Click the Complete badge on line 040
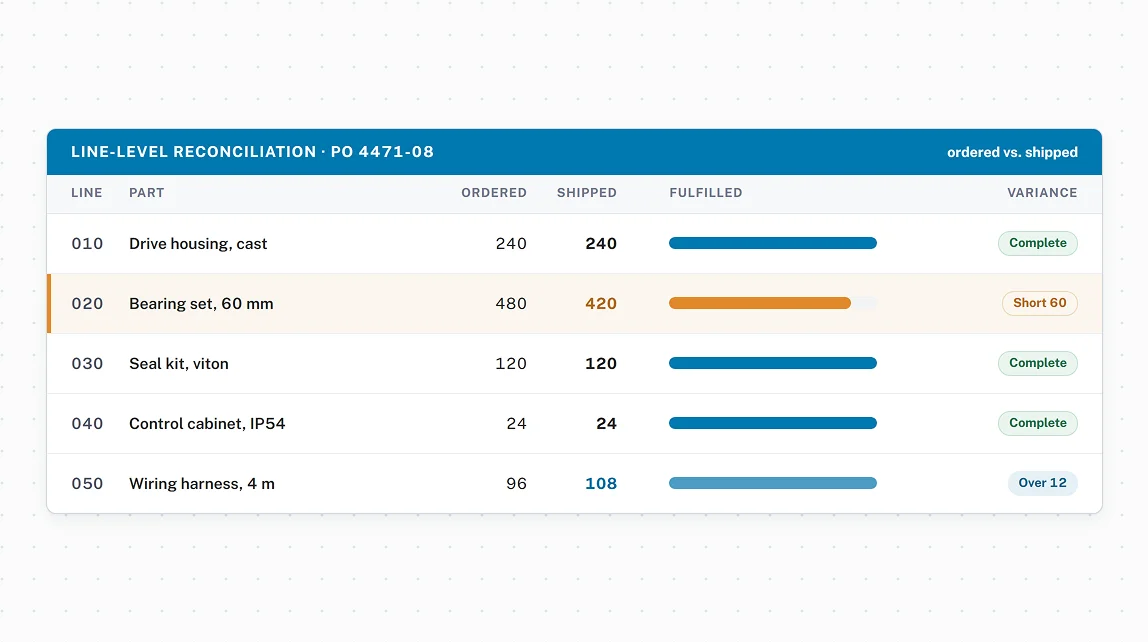 1037,423
